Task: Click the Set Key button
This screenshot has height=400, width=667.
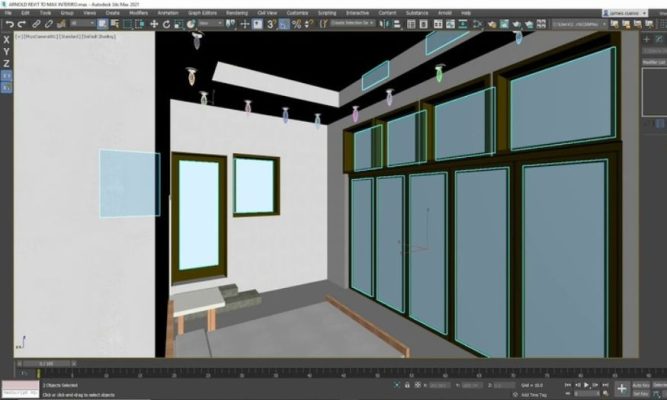Action: pos(640,393)
